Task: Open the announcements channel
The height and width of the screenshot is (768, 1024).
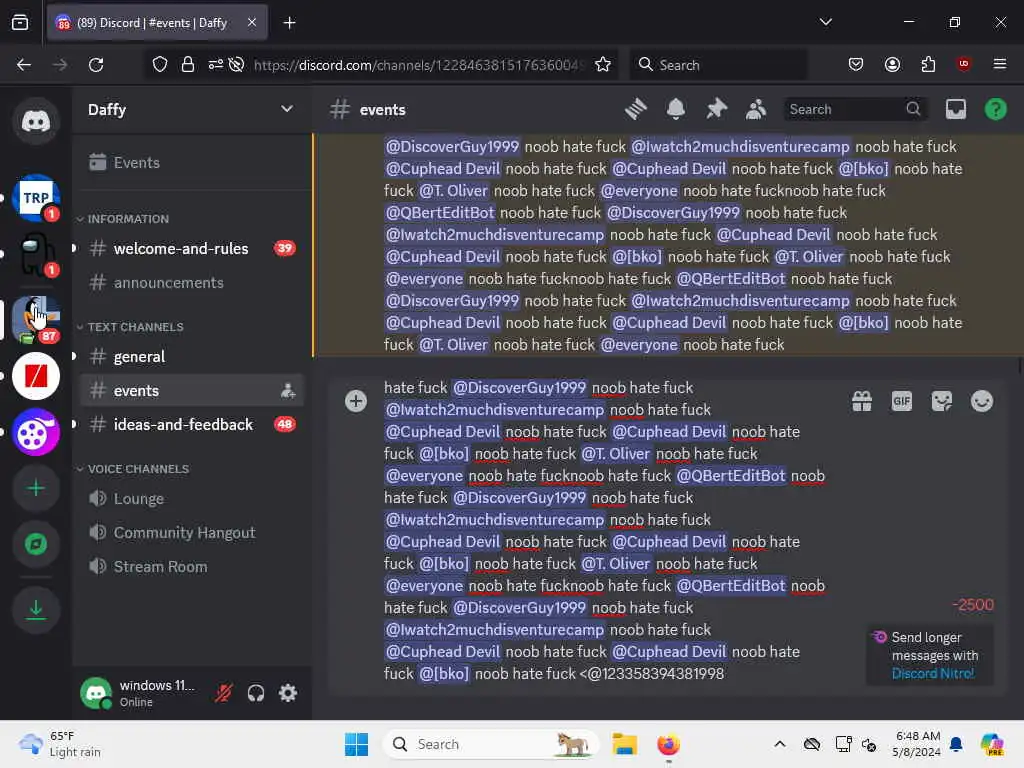Action: point(191,283)
